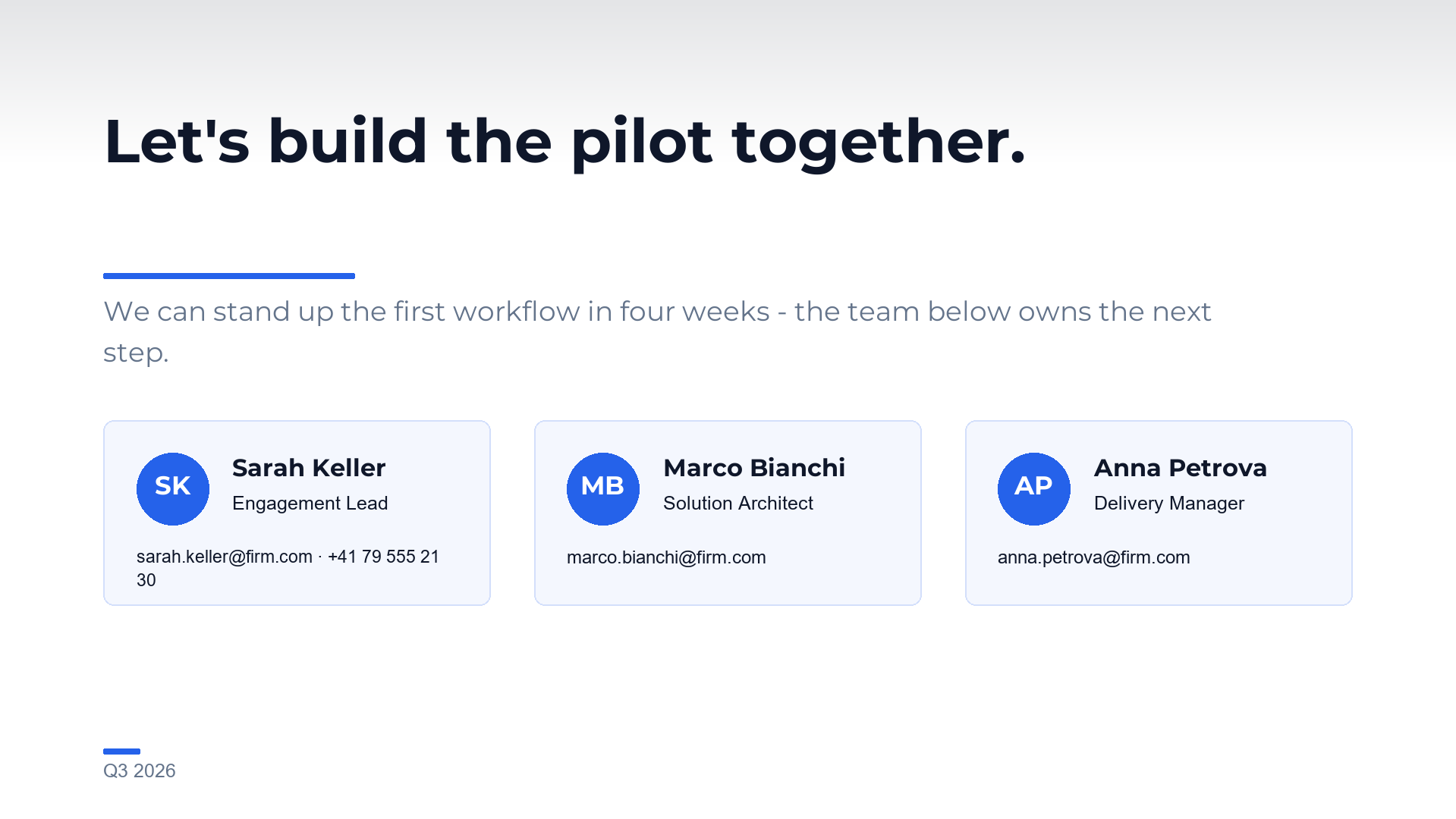Open the anna.petrova@firm.com email link
1456x819 pixels.
coord(1093,557)
